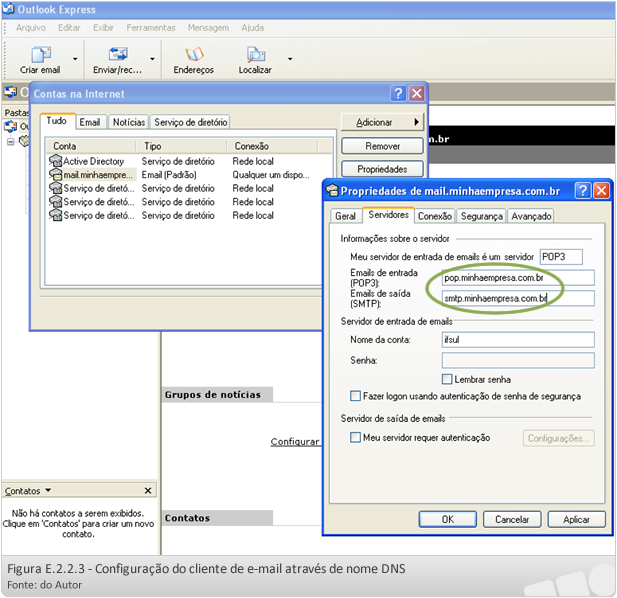Switch to the Geral tab

[x=345, y=216]
